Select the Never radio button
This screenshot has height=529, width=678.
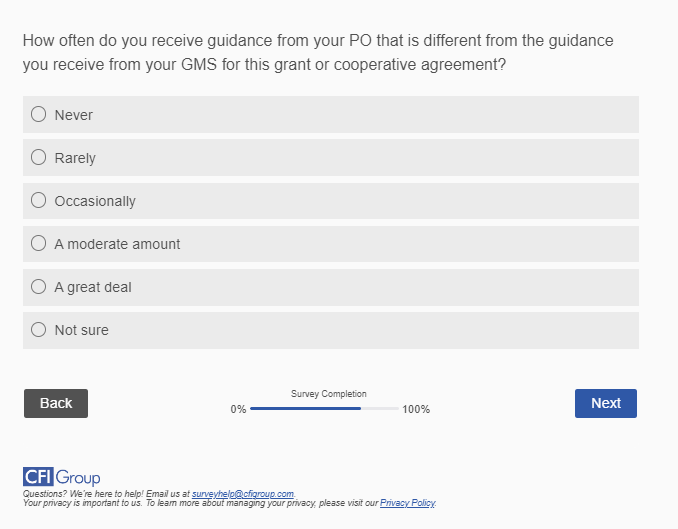pyautogui.click(x=39, y=114)
